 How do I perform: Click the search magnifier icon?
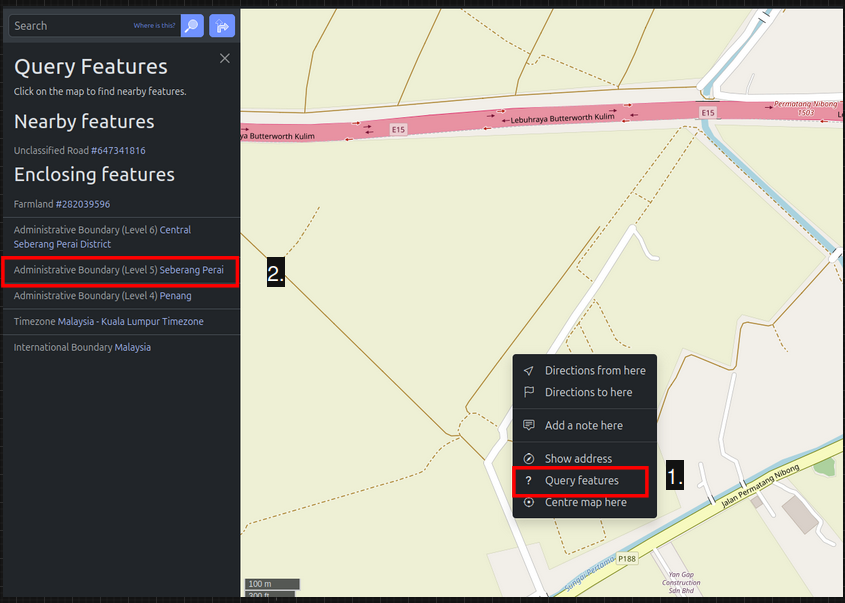coord(191,25)
